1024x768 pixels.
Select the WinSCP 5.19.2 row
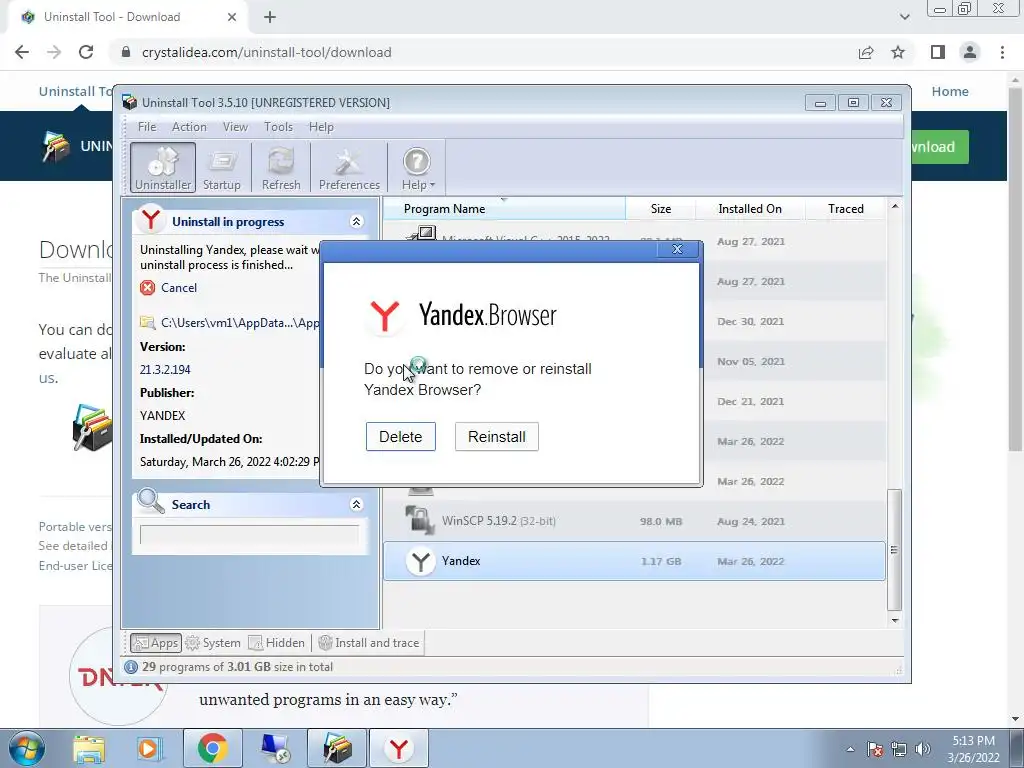[634, 521]
